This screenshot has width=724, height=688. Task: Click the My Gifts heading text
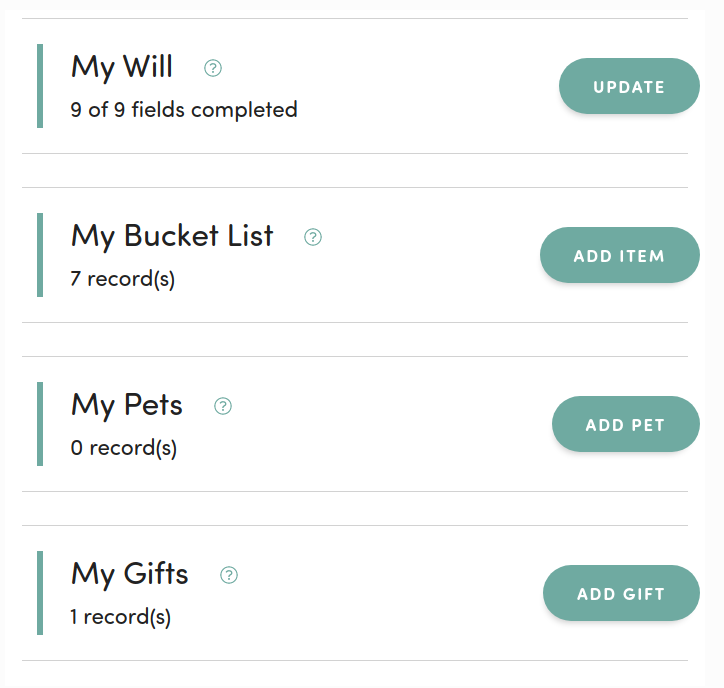point(130,574)
